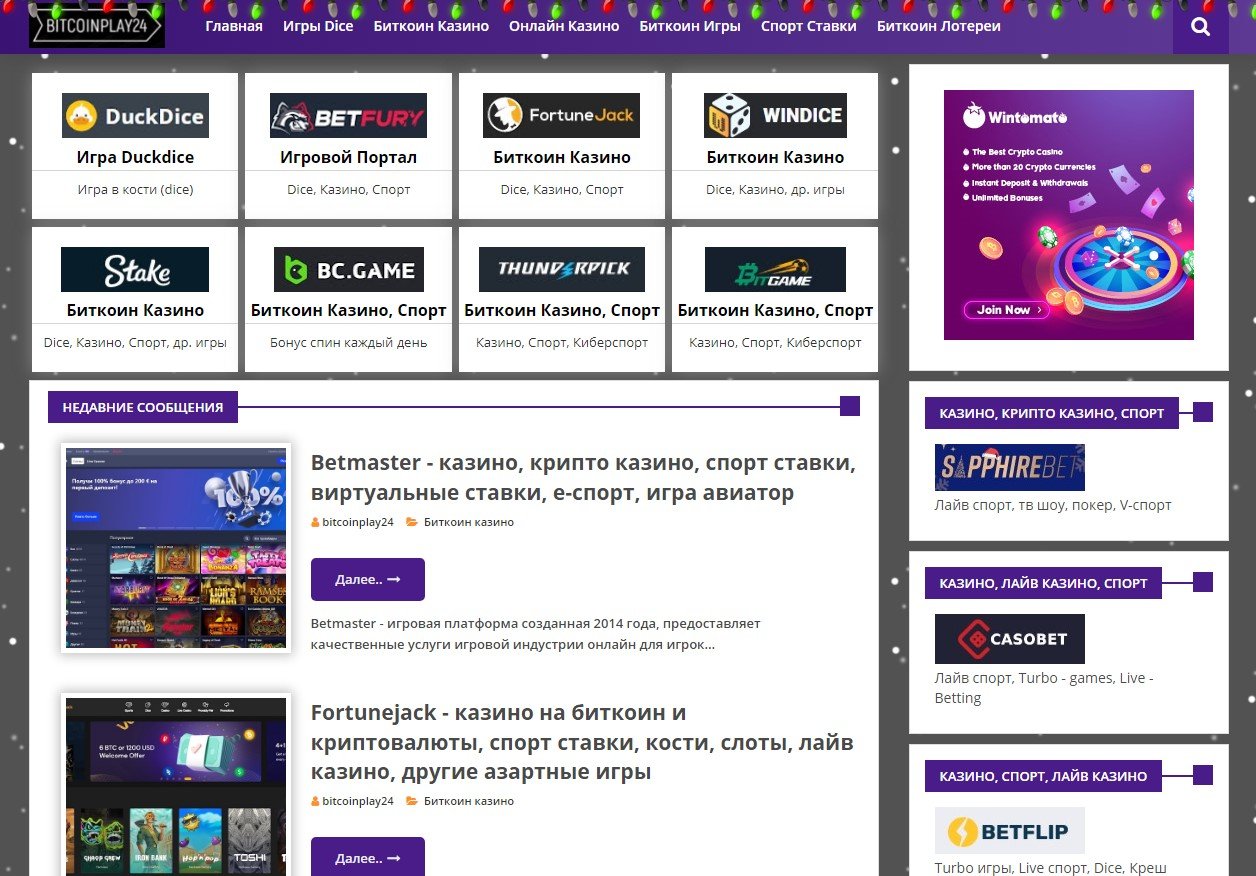Open the site search magnifier icon
The width and height of the screenshot is (1256, 876).
(1201, 27)
